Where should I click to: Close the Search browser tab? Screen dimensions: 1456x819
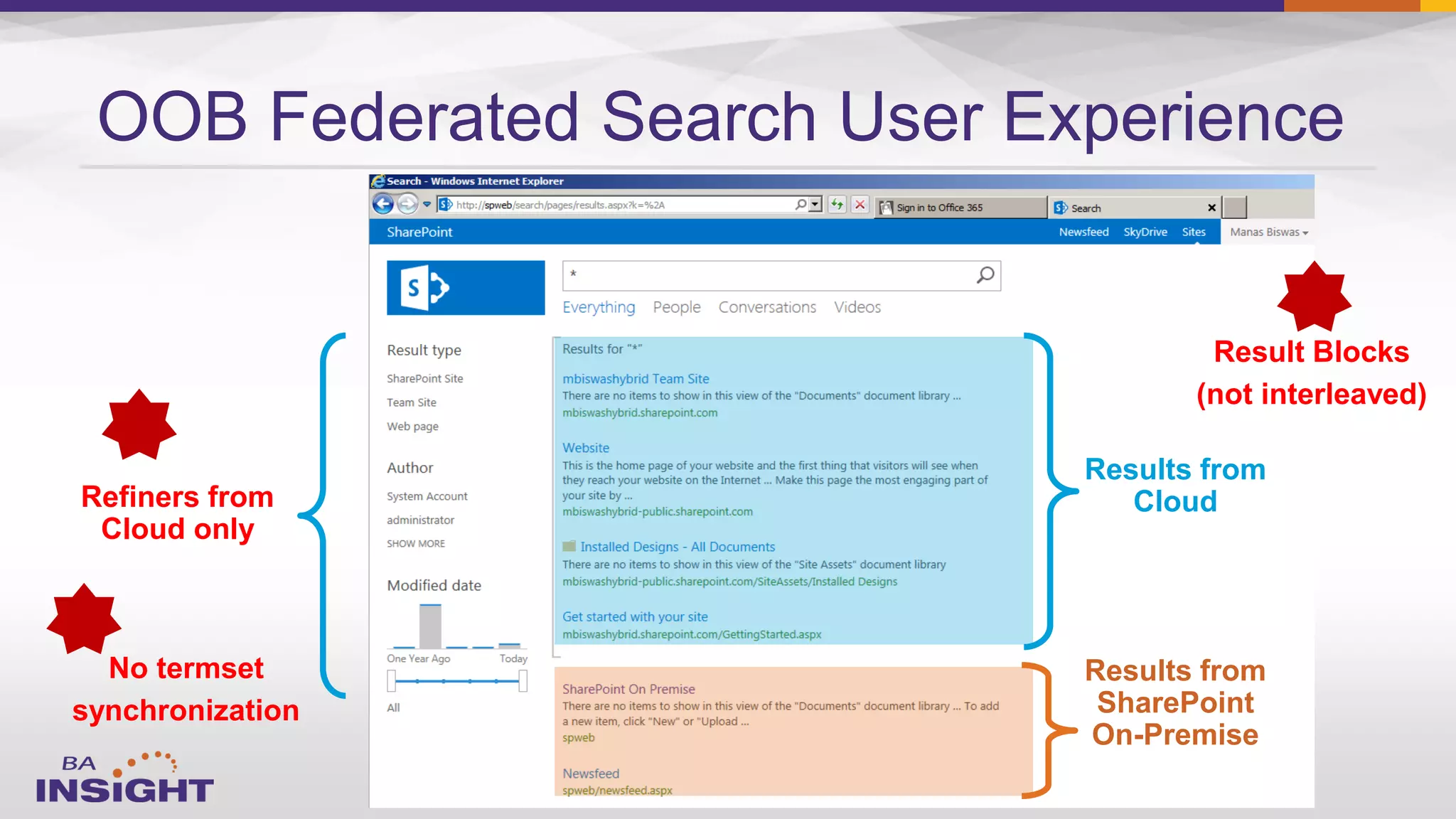[x=1211, y=208]
